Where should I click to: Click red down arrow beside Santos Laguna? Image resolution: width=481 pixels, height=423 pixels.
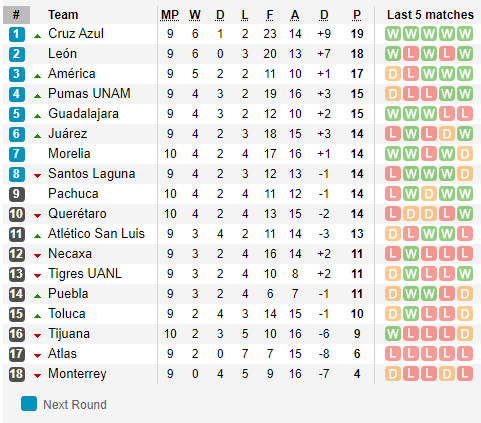(38, 176)
